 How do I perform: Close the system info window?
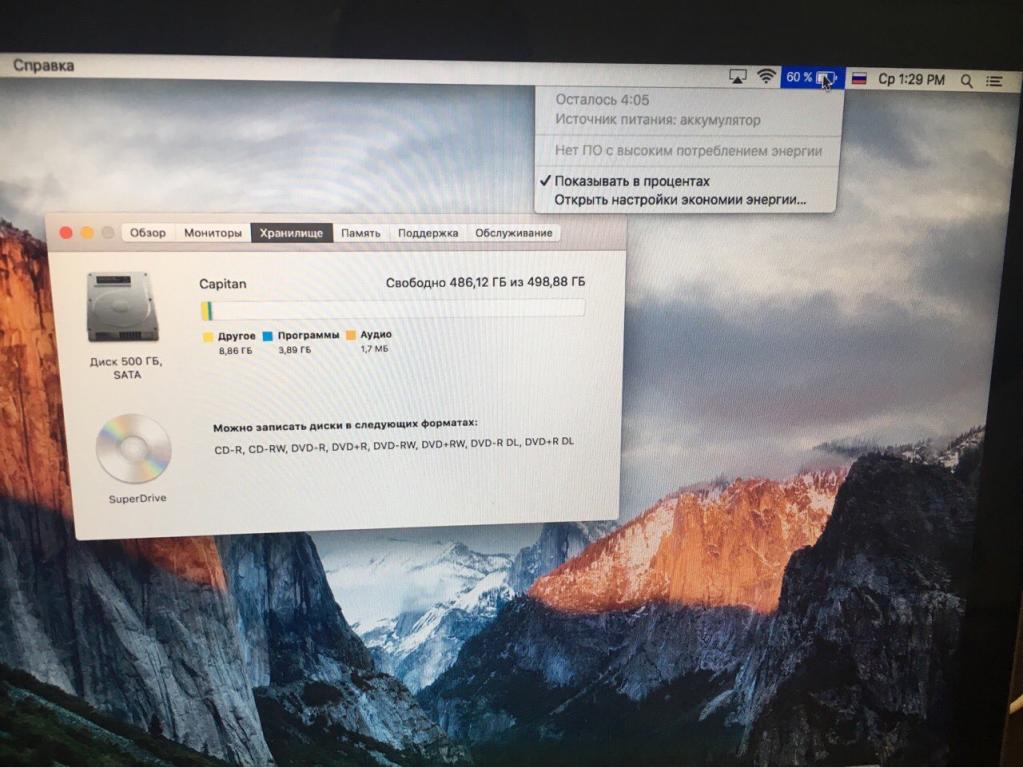tap(66, 233)
